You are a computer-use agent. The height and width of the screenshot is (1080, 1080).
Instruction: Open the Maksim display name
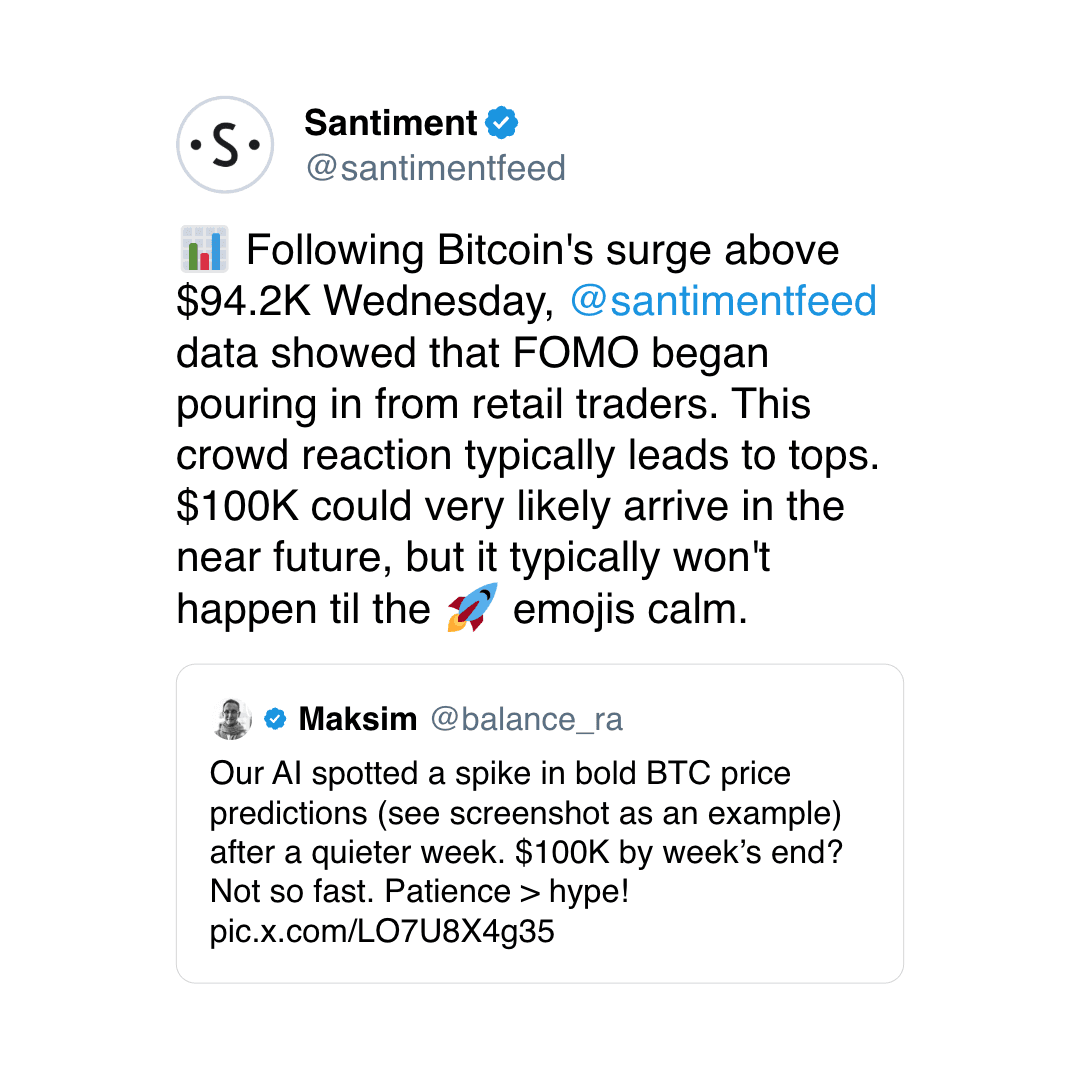click(357, 719)
